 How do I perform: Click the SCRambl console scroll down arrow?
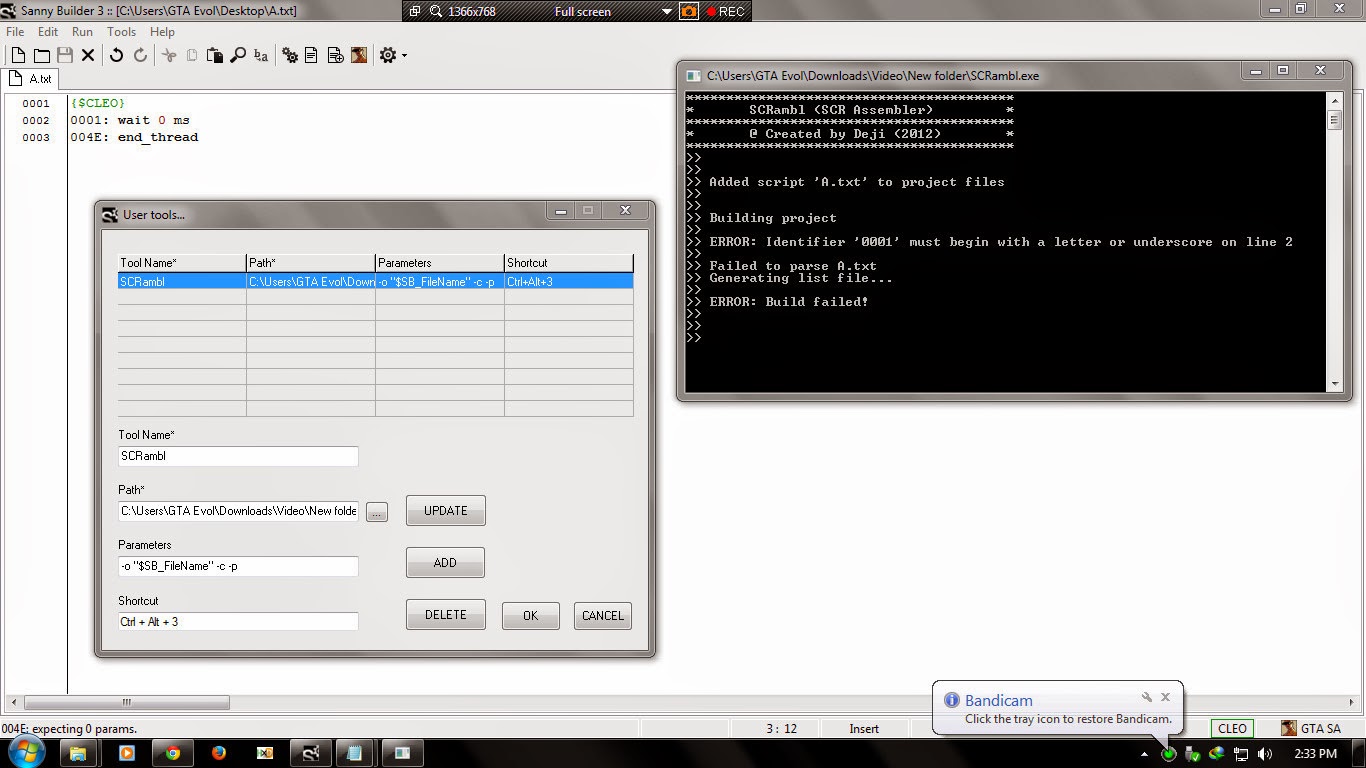click(x=1334, y=384)
